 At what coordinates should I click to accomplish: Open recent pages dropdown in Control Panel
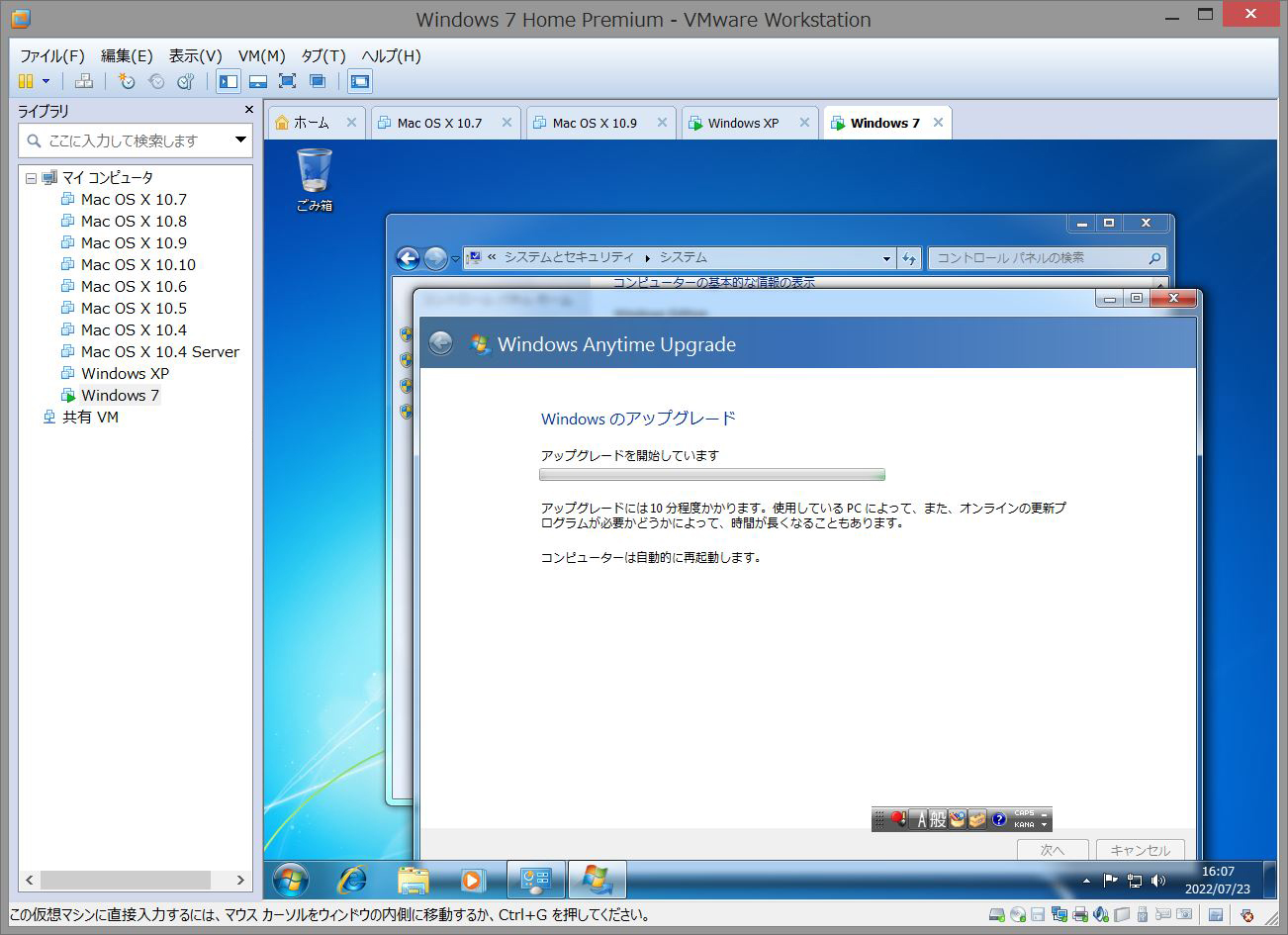click(455, 259)
